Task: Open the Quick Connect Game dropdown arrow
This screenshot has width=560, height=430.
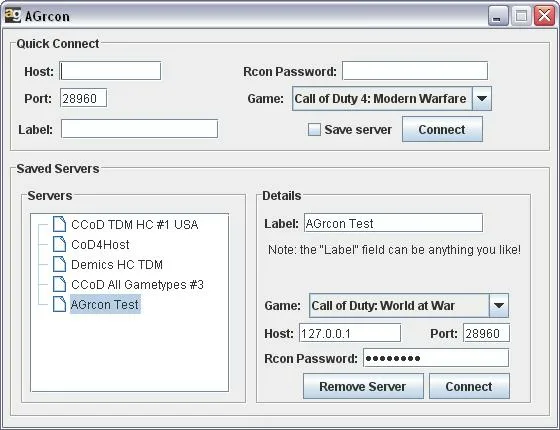Action: tap(482, 98)
